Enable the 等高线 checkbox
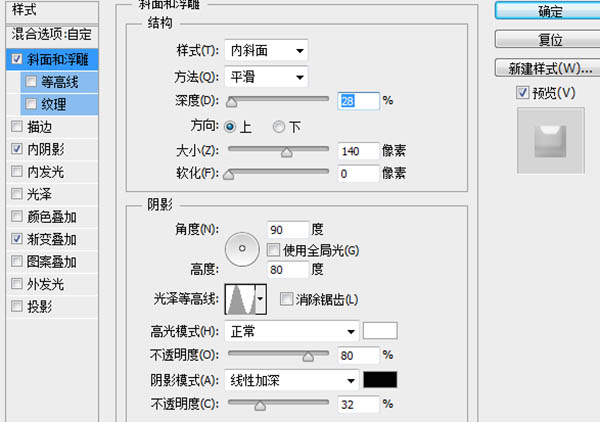 [x=31, y=81]
